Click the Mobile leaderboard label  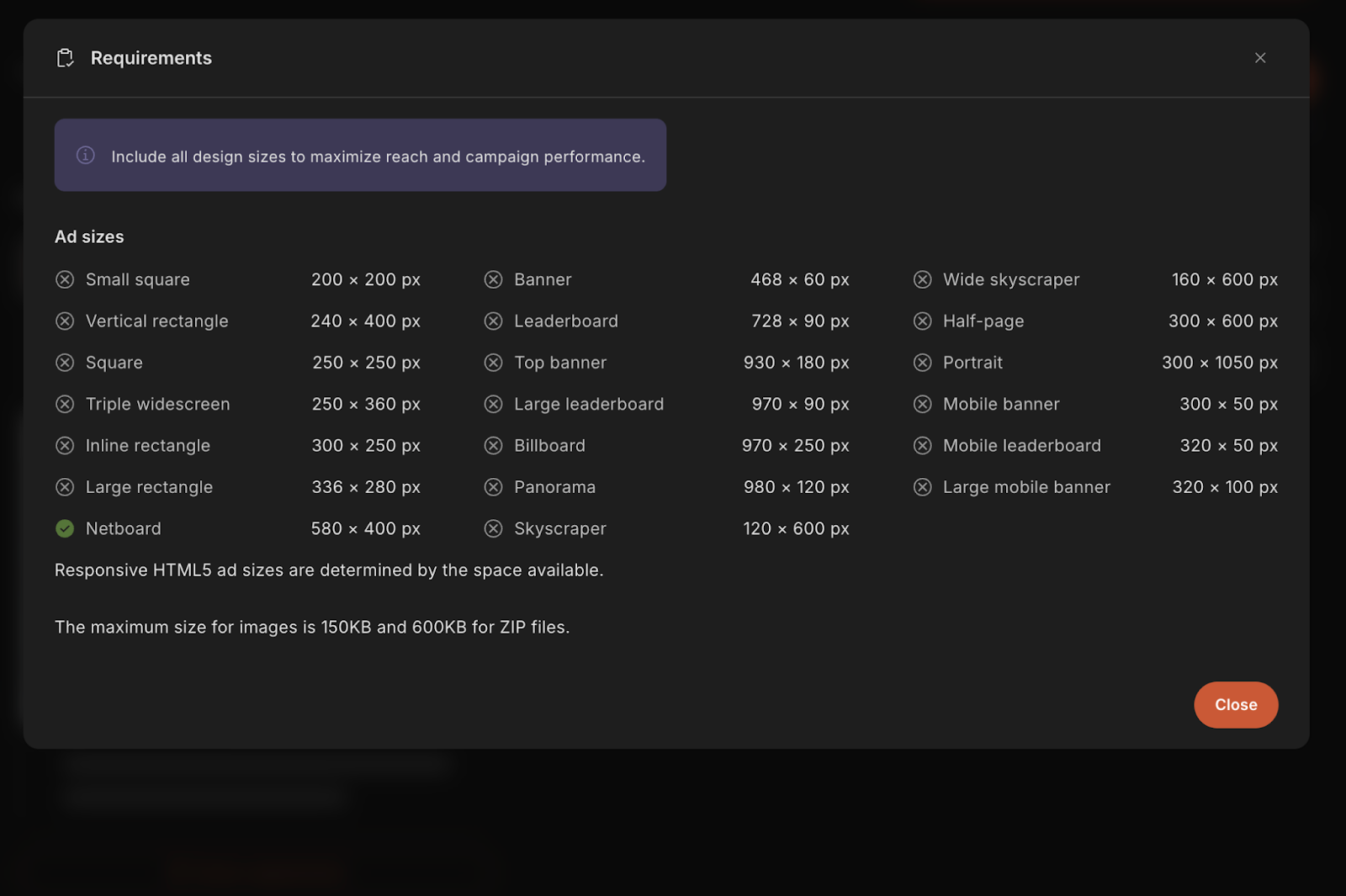click(x=1021, y=446)
